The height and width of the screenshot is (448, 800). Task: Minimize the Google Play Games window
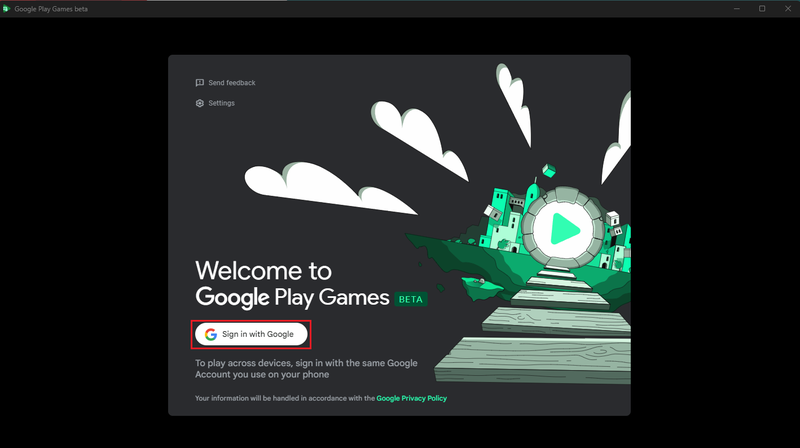pyautogui.click(x=737, y=9)
